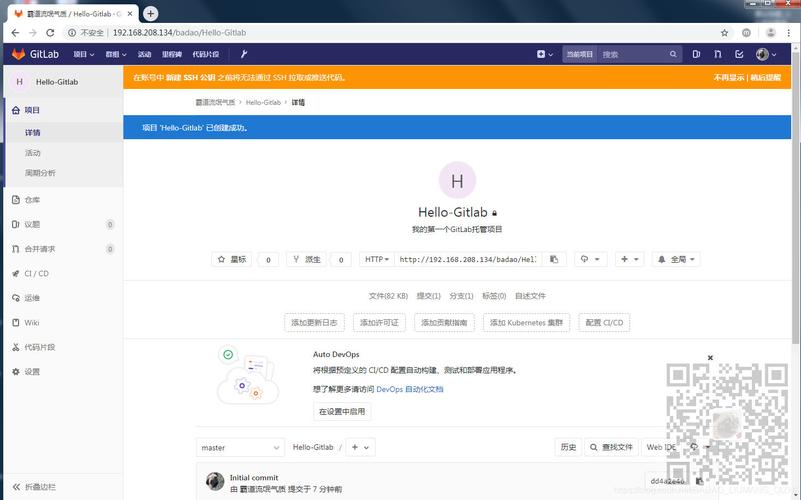Open 文件(82 KB) link
The image size is (801, 500).
[x=388, y=296]
